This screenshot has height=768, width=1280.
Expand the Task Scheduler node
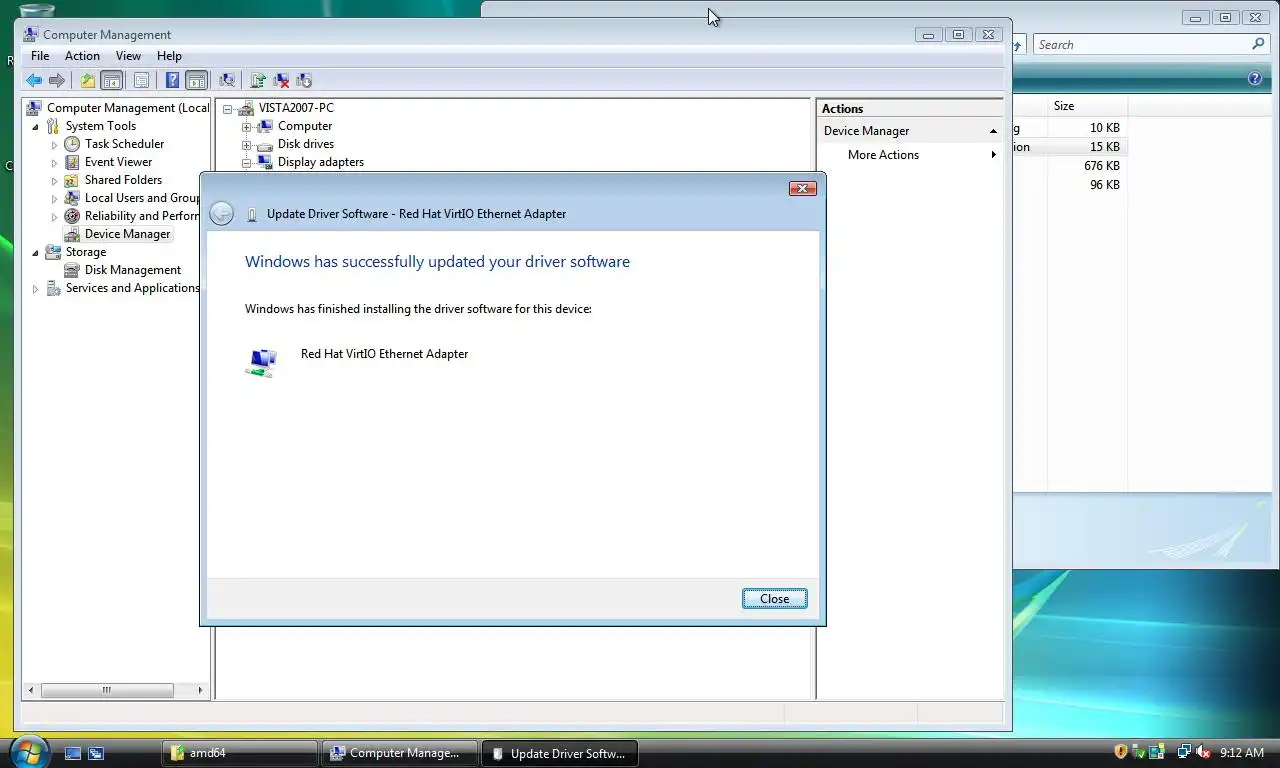point(54,145)
